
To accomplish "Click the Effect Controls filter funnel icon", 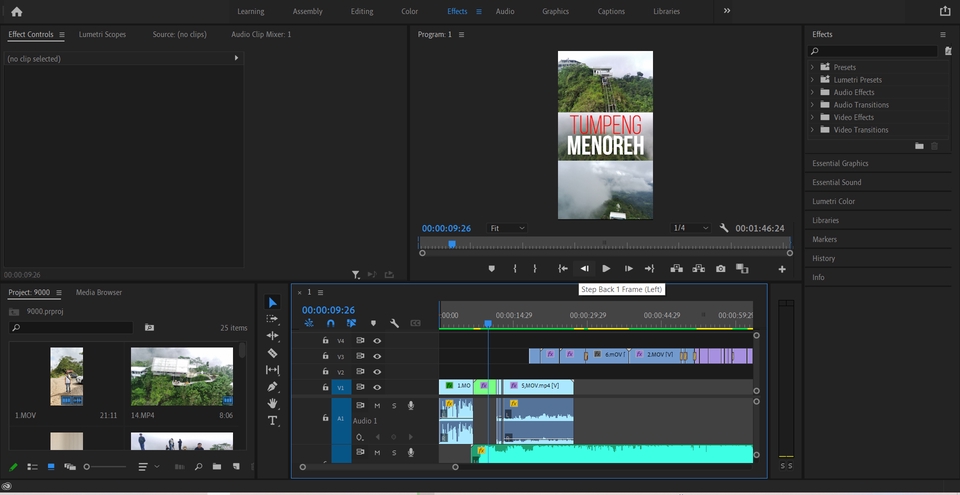I will (355, 275).
